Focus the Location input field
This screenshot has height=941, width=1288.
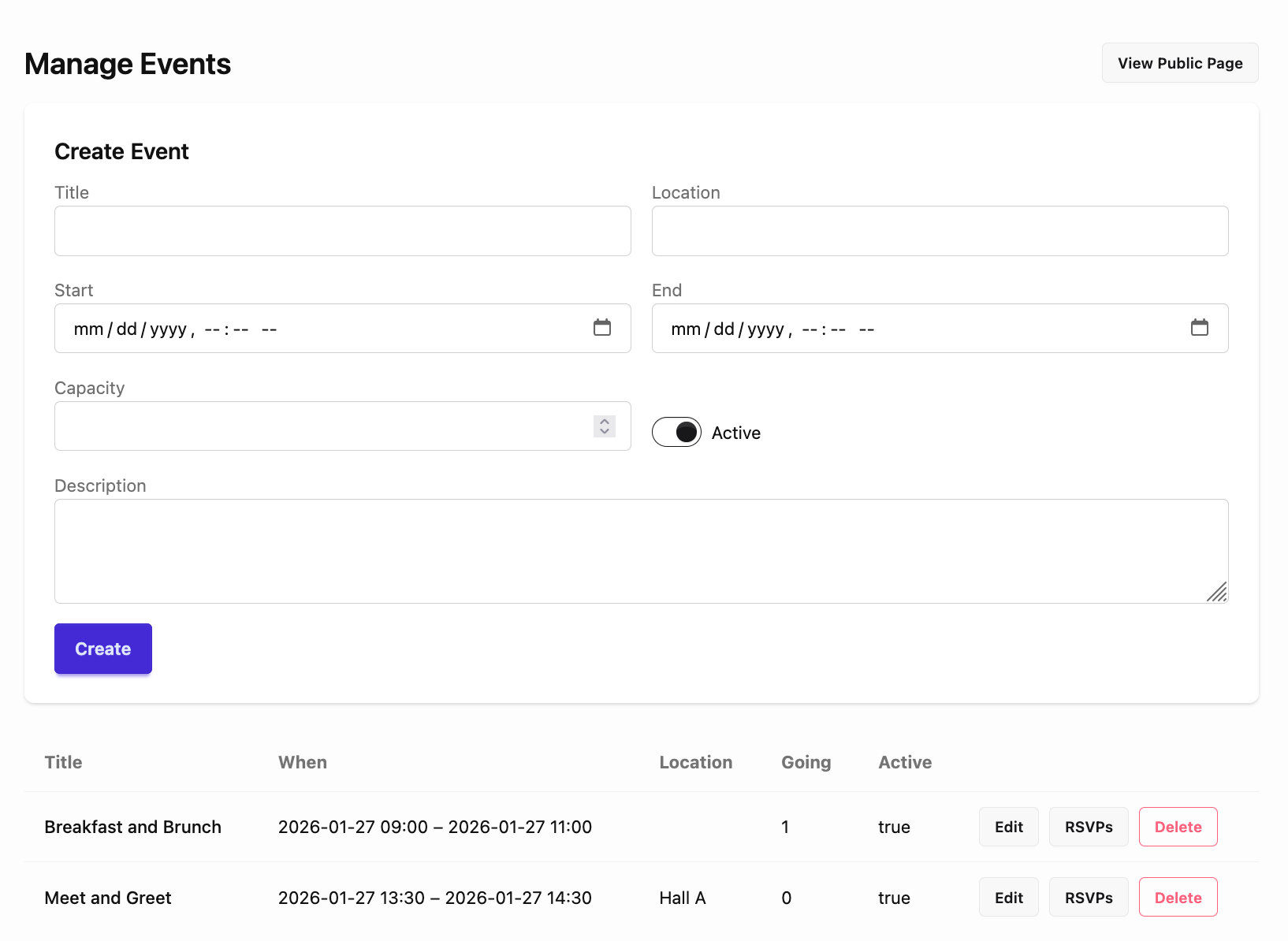click(940, 231)
